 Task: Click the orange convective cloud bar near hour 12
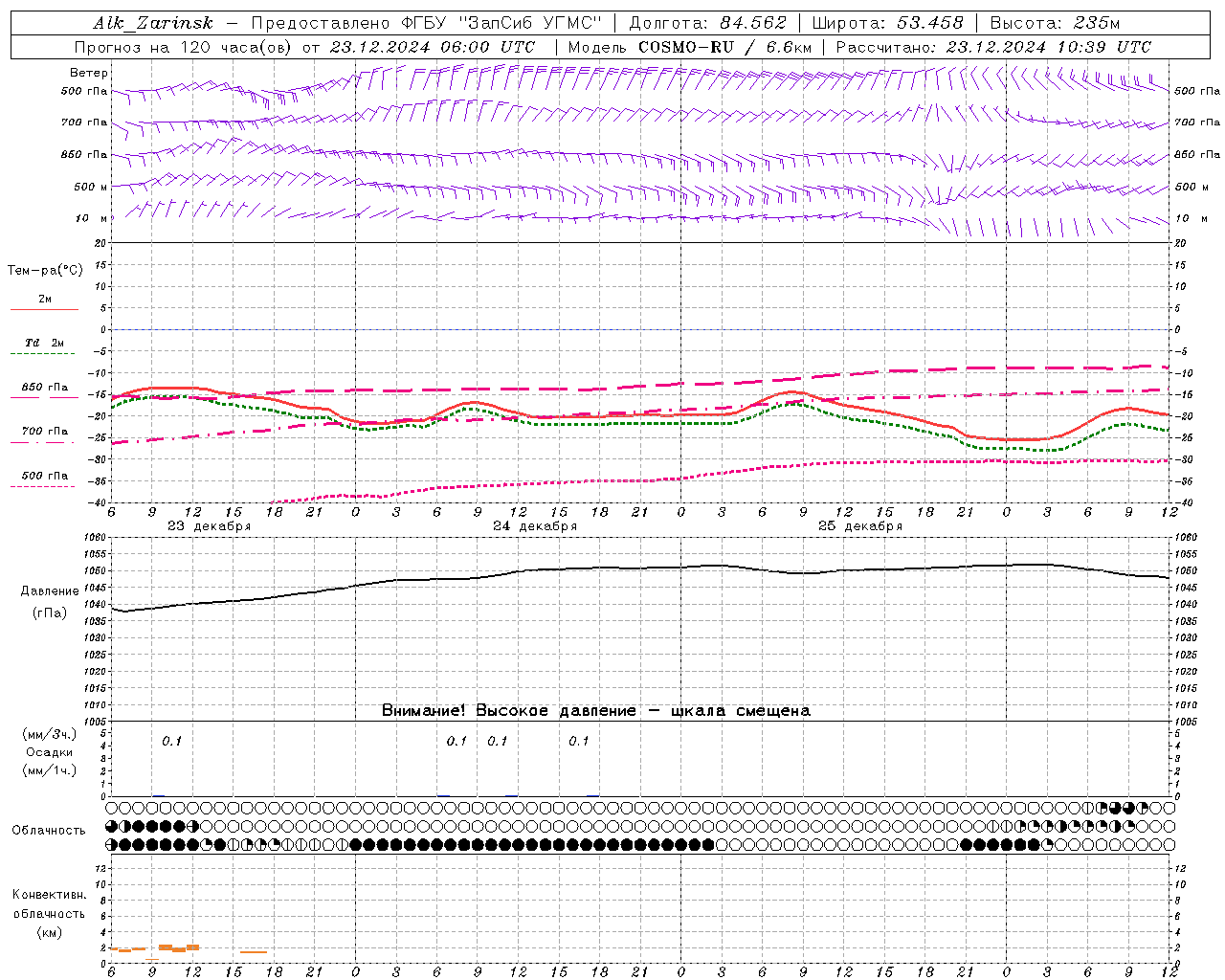click(193, 947)
